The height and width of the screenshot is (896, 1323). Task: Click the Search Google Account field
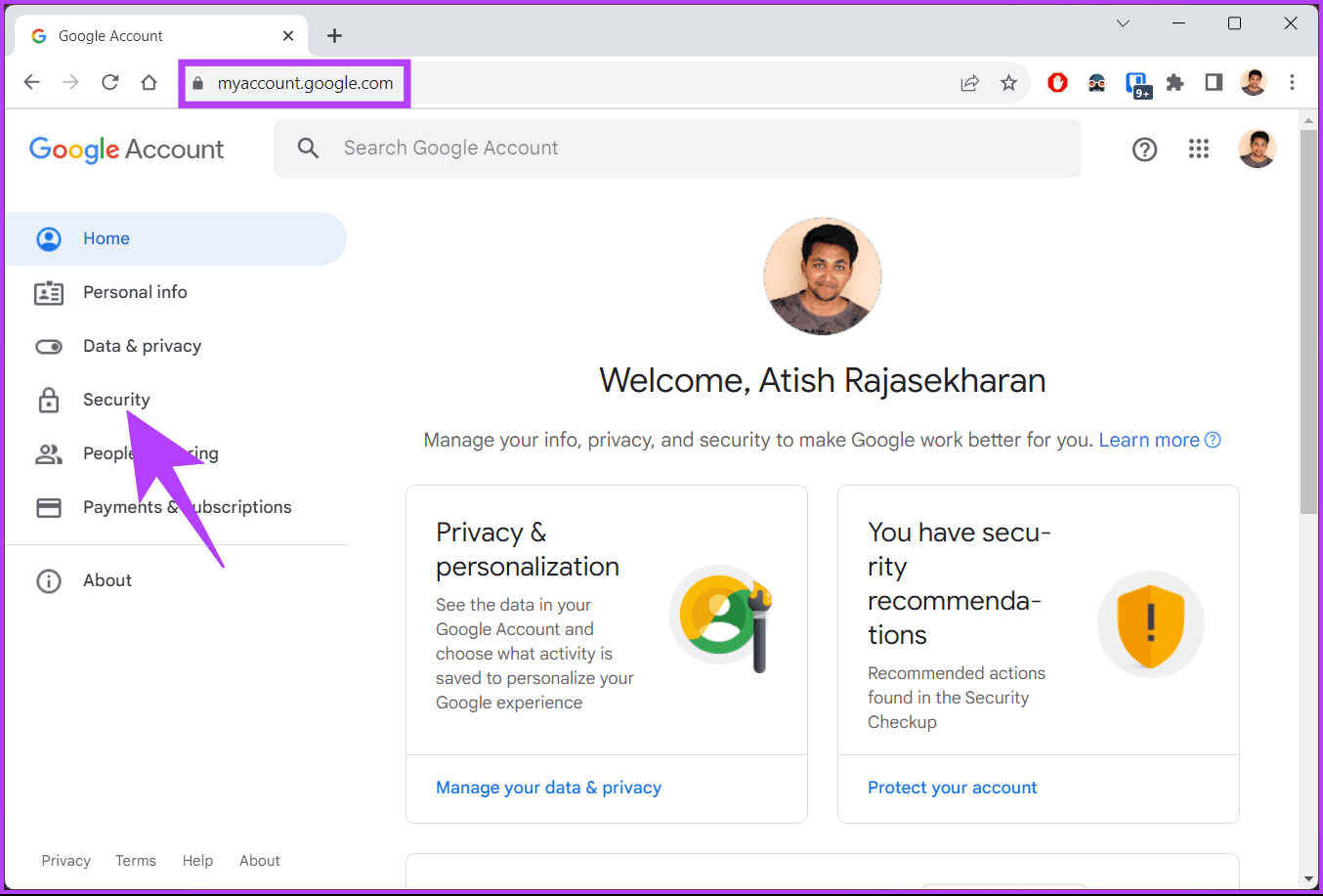tap(677, 149)
